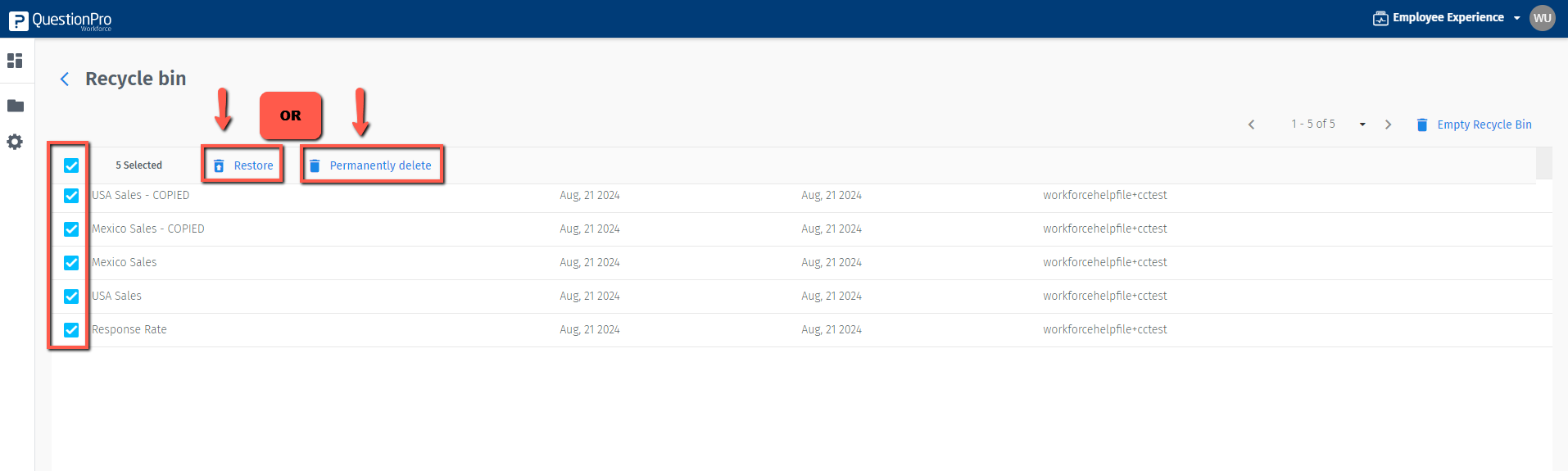Toggle the Mexico Sales - COPIED checkbox

point(71,229)
